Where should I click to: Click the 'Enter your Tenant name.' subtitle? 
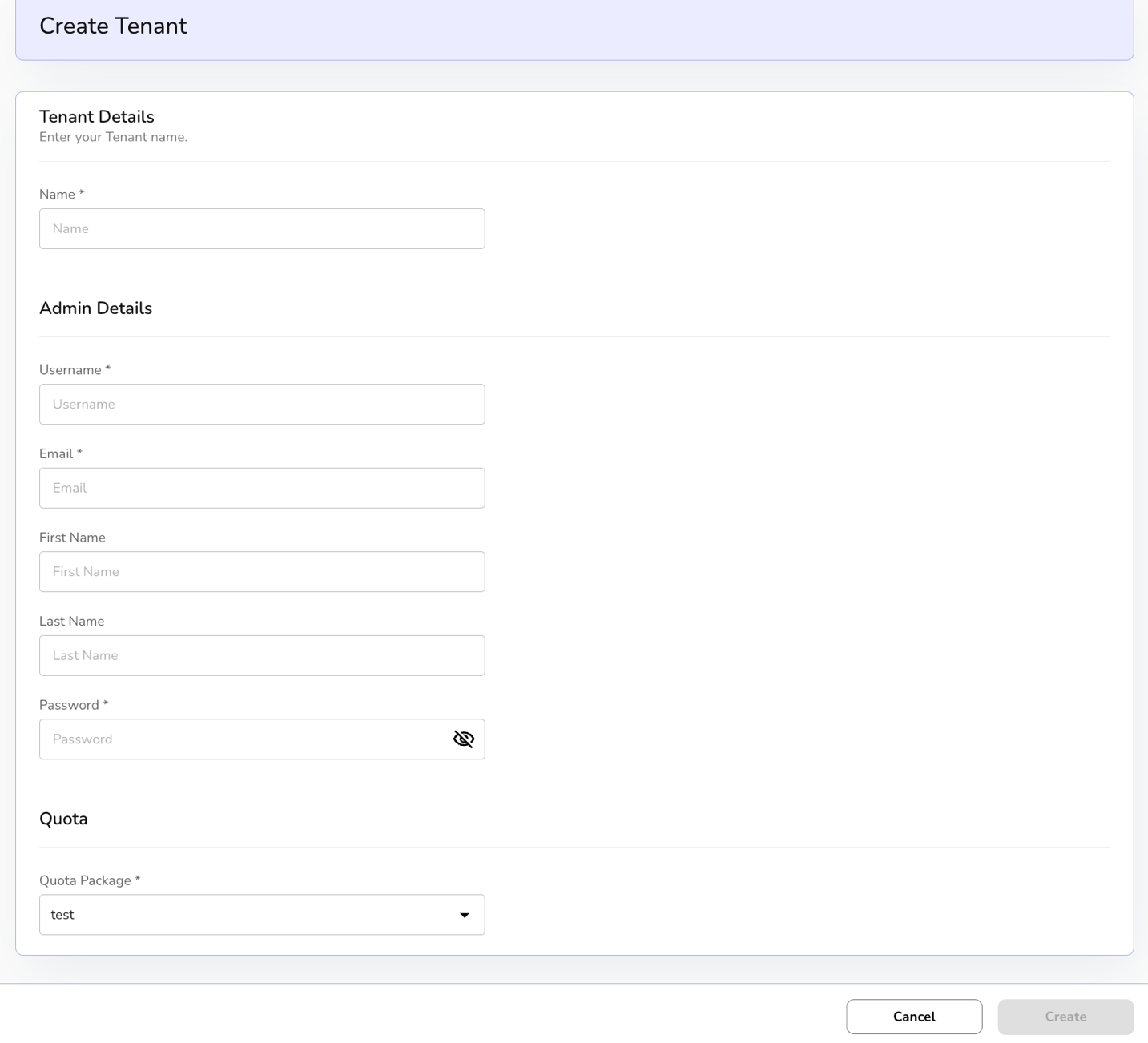[113, 137]
